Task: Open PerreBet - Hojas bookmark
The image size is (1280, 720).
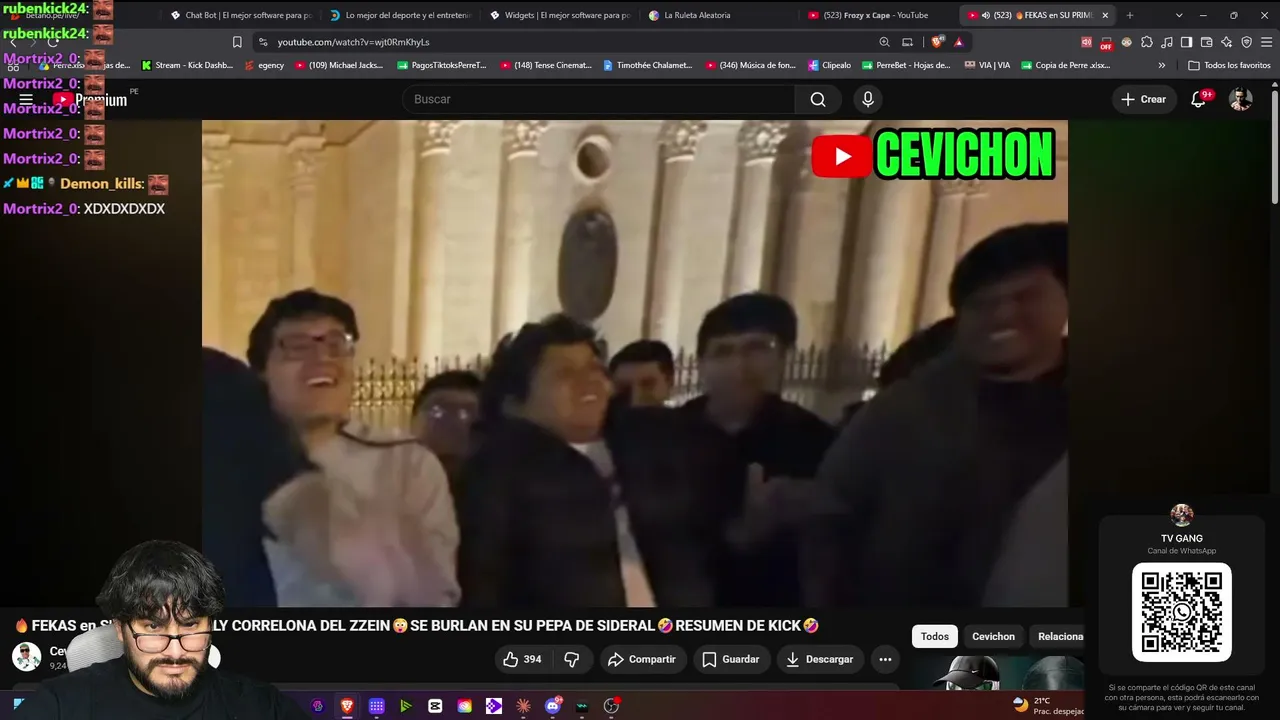Action: click(905, 65)
